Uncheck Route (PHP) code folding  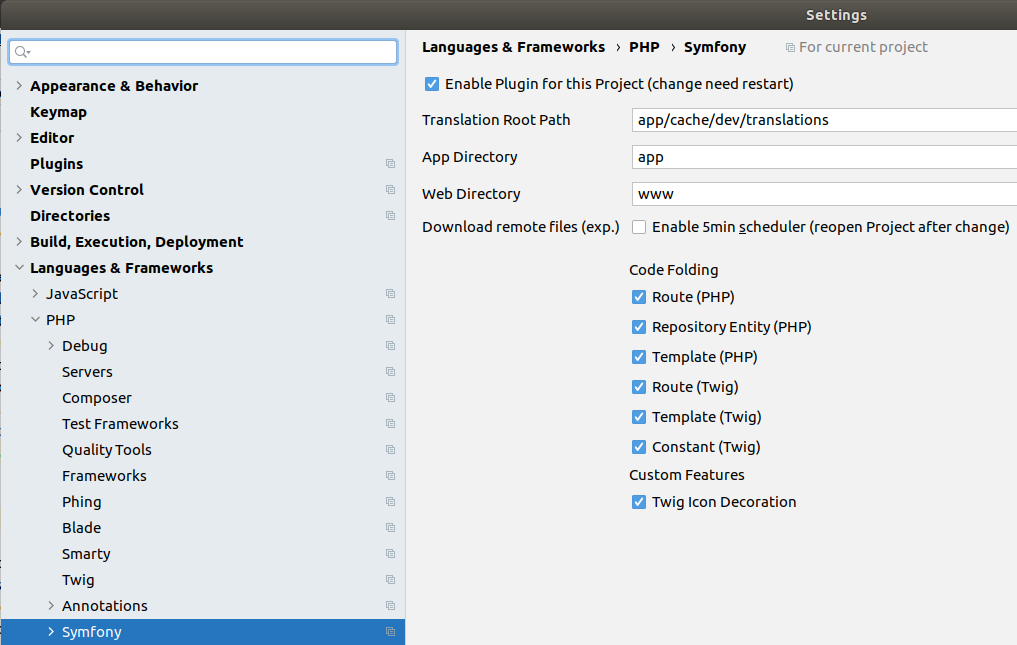click(x=639, y=297)
